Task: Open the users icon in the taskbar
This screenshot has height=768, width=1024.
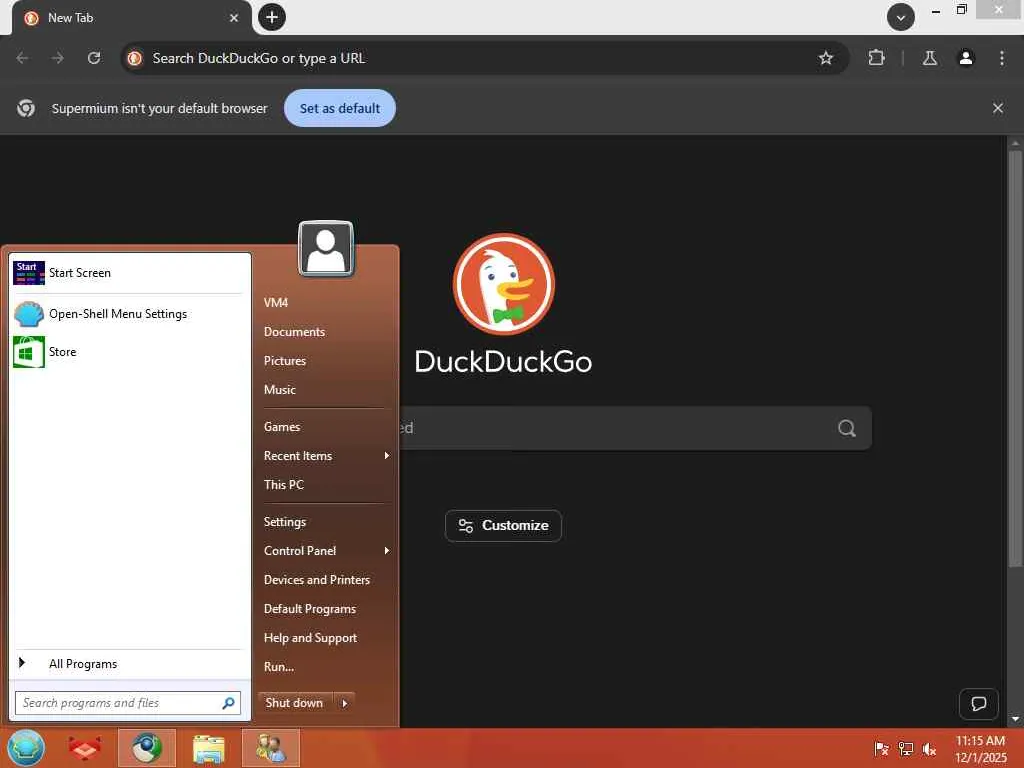Action: (x=270, y=748)
